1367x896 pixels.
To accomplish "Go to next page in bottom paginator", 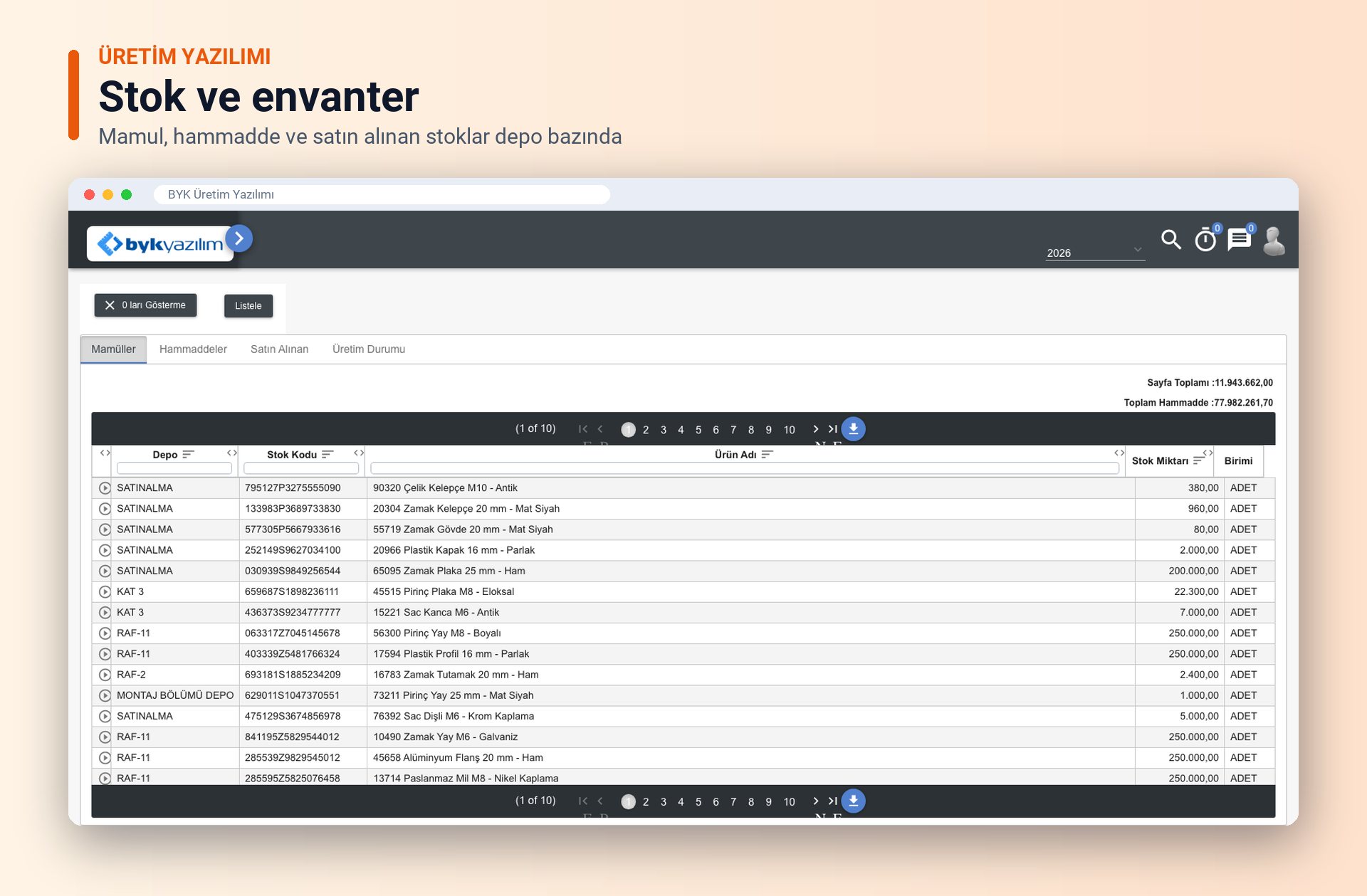I will point(816,801).
